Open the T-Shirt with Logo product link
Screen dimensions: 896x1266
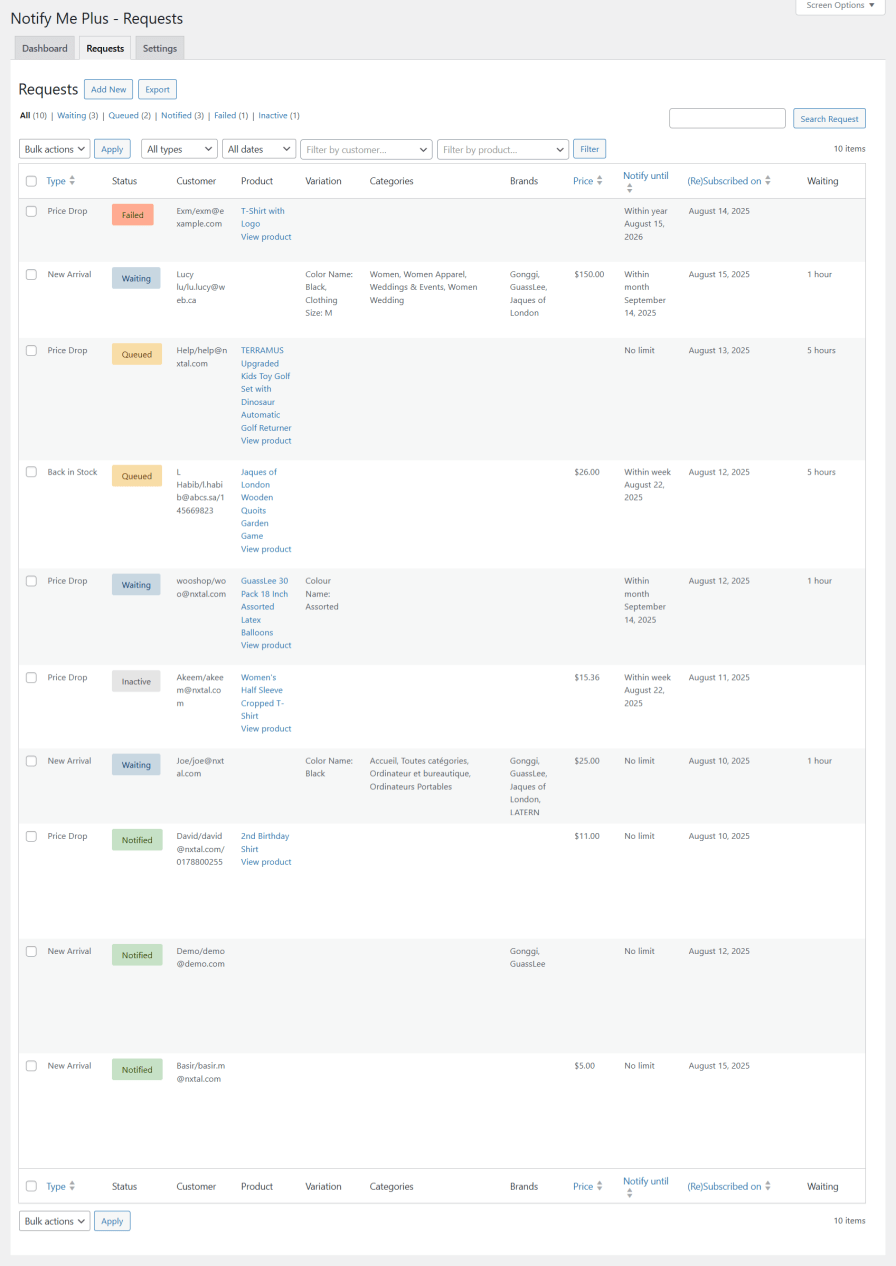click(262, 217)
